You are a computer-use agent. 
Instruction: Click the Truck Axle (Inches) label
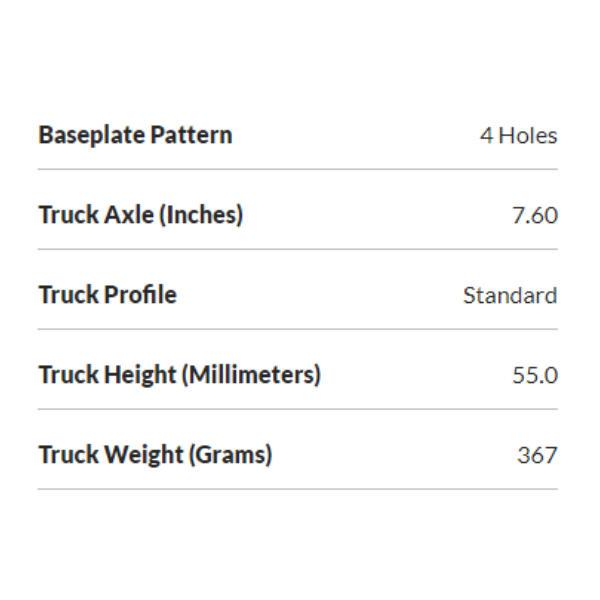point(141,215)
